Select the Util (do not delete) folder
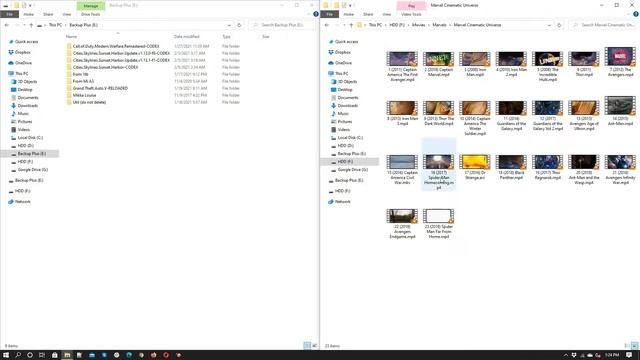640x360 pixels. [89, 102]
